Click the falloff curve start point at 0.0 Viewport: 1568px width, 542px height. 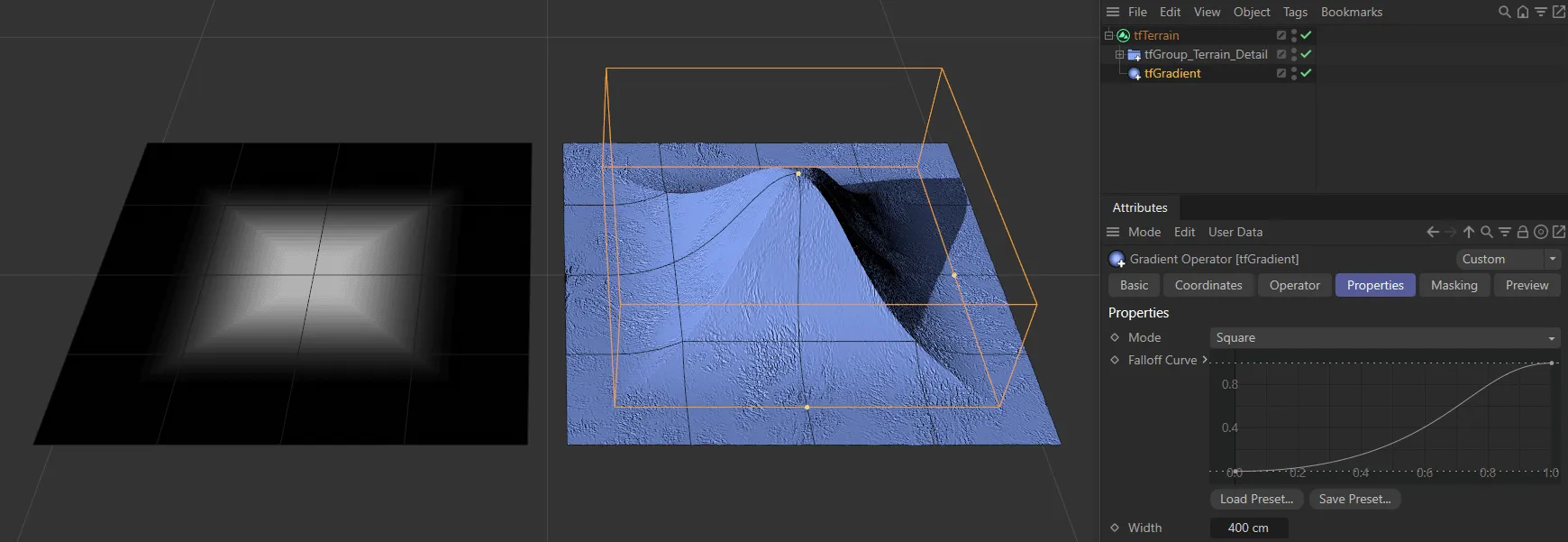tap(1235, 472)
